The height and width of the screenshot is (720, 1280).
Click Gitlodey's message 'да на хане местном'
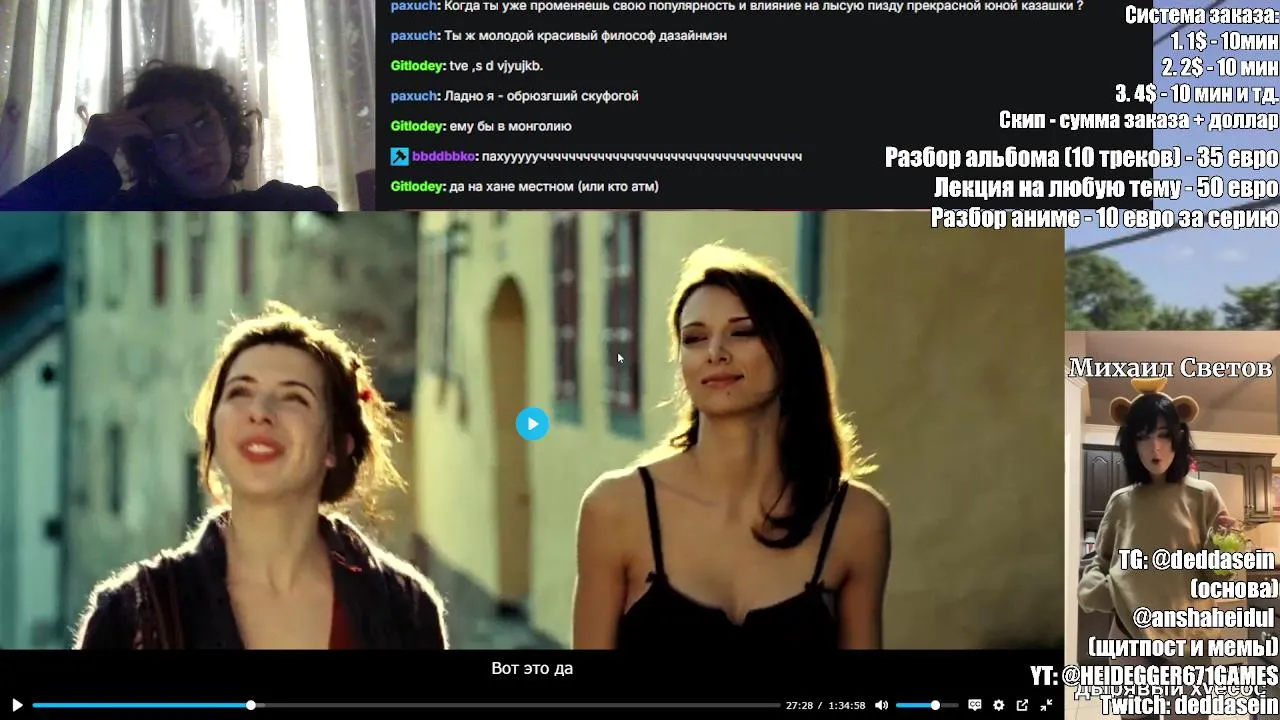click(x=554, y=186)
